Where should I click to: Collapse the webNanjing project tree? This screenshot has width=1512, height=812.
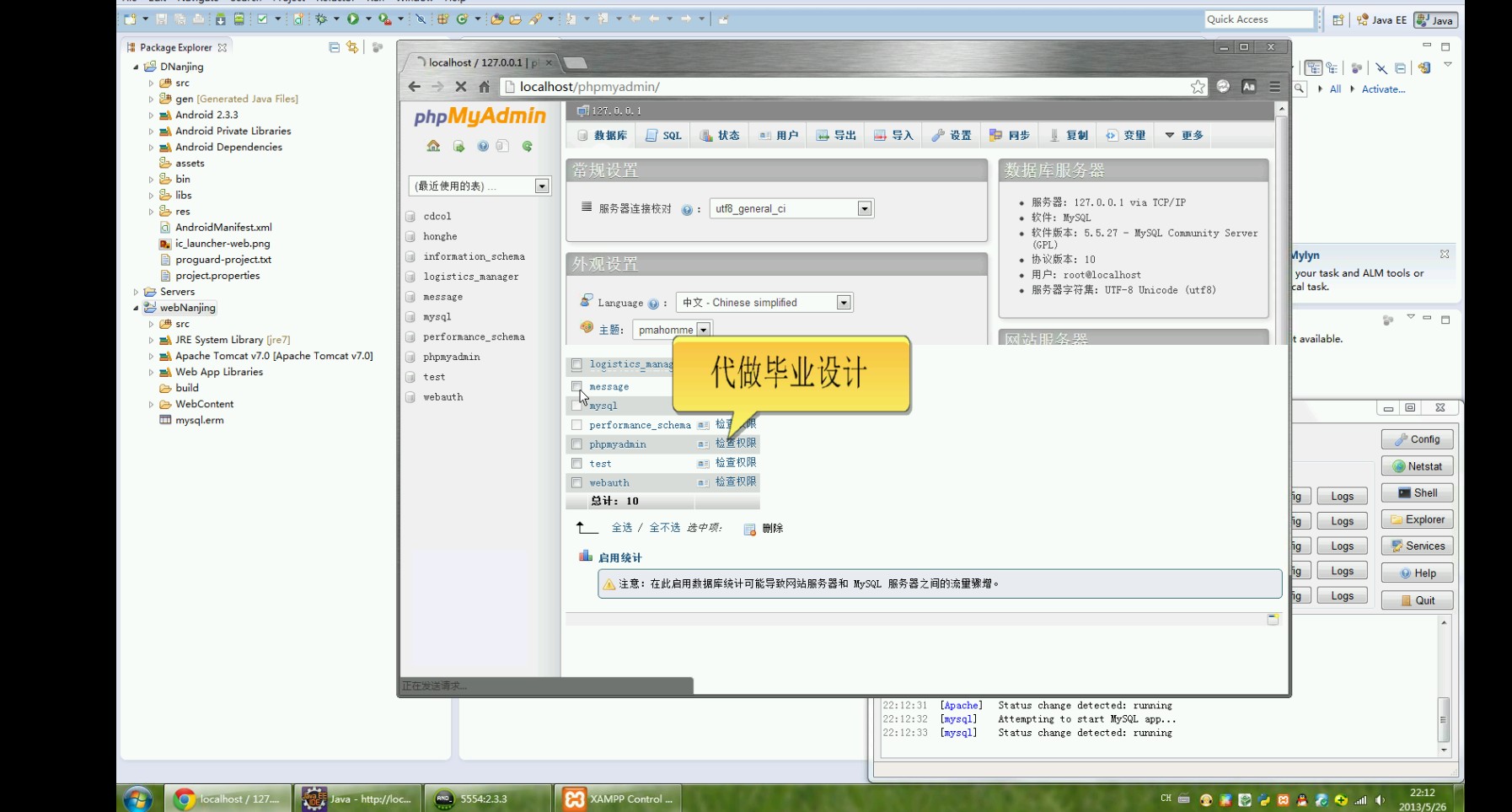tap(136, 308)
